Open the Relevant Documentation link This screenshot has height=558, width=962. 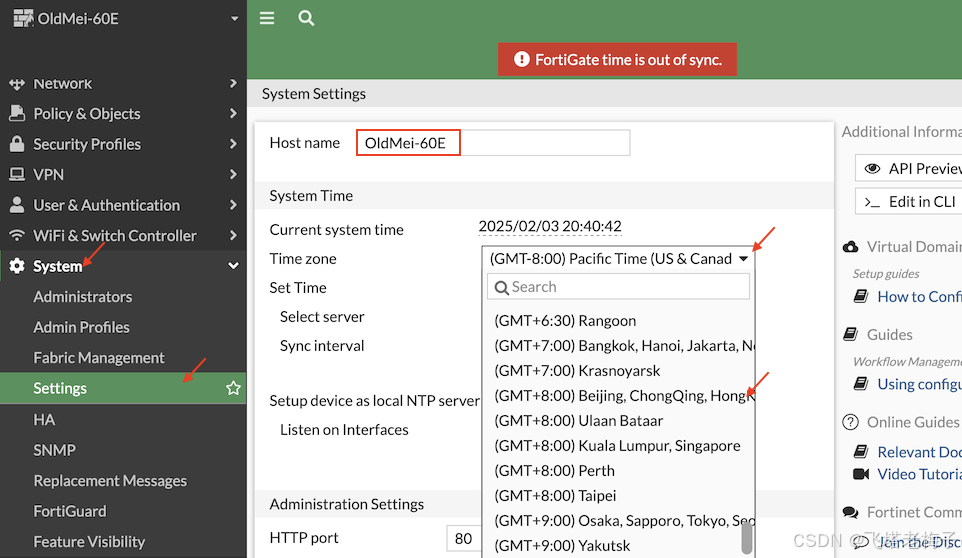[919, 452]
